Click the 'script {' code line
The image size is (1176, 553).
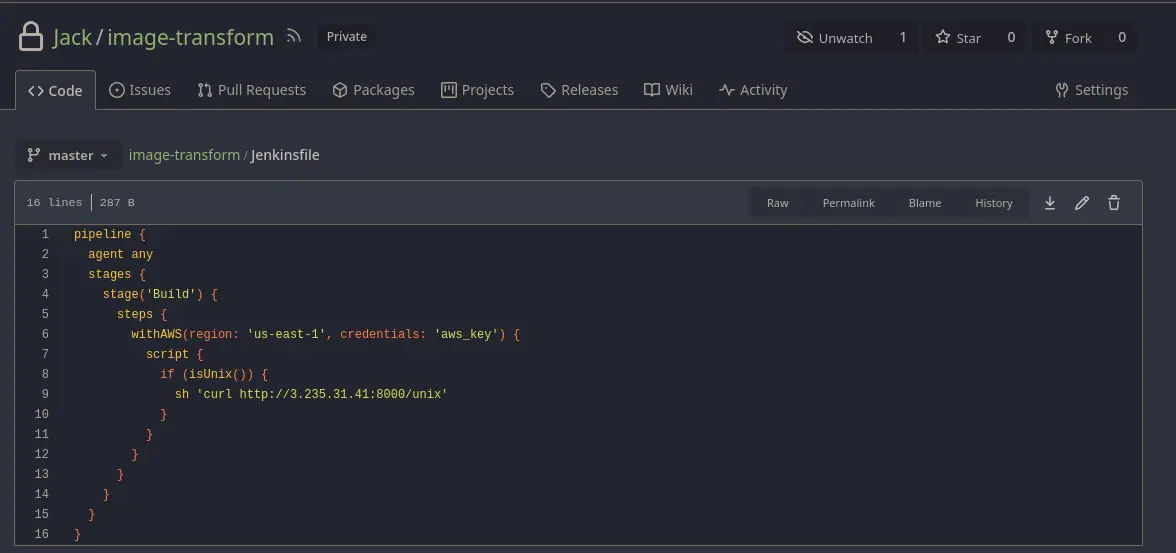[x=174, y=354]
